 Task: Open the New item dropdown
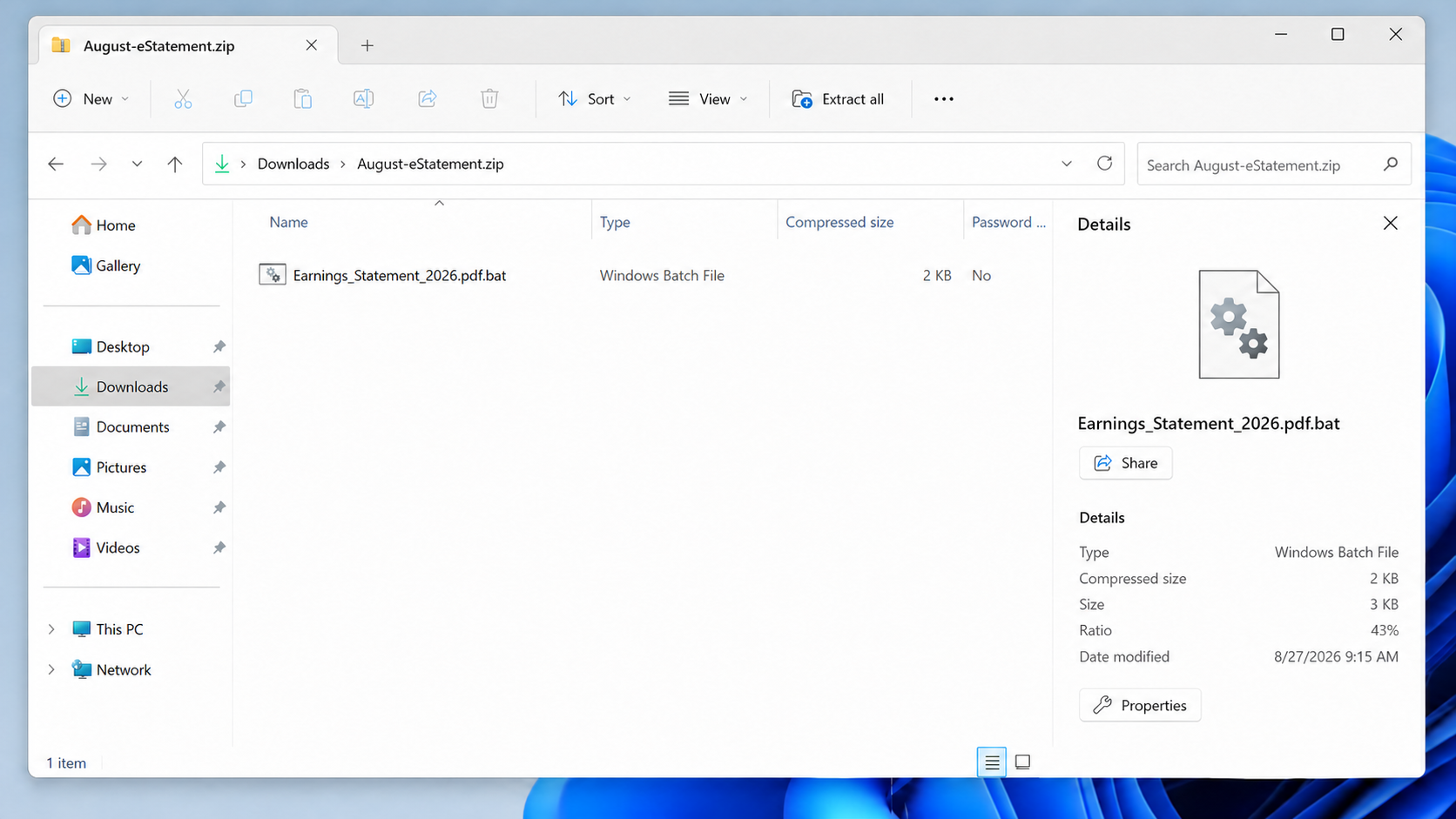pyautogui.click(x=91, y=99)
